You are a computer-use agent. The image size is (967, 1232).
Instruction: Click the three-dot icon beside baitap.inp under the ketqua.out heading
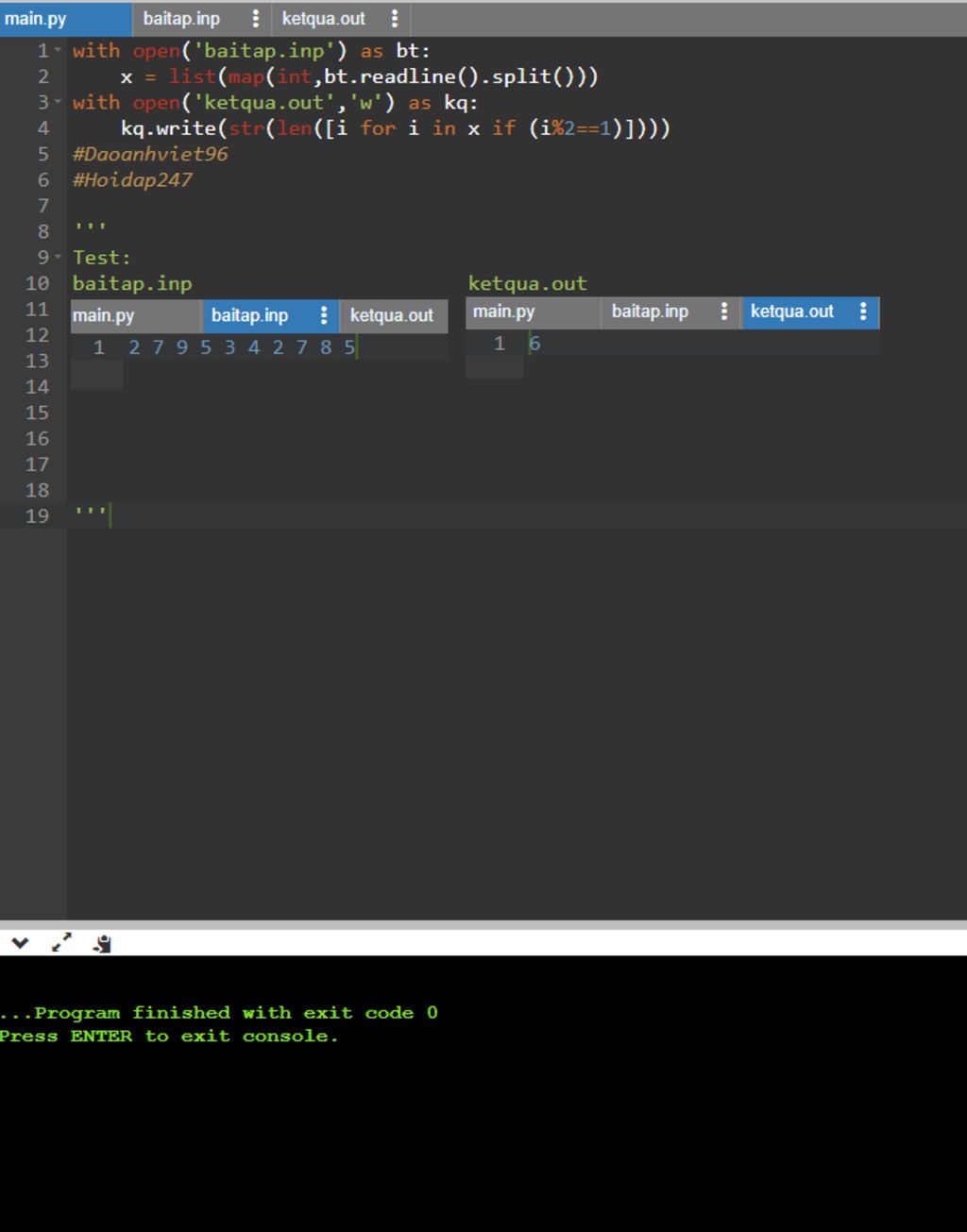(x=724, y=312)
